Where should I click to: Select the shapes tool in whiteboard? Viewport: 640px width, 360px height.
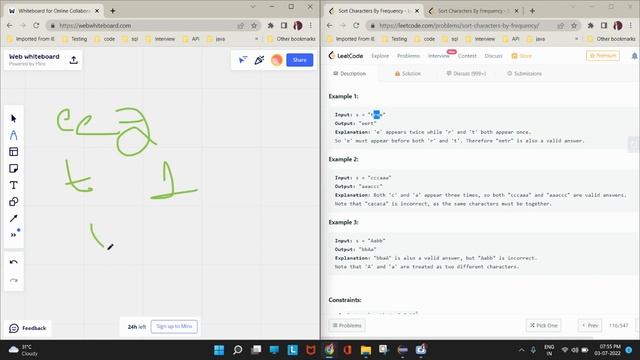13,202
